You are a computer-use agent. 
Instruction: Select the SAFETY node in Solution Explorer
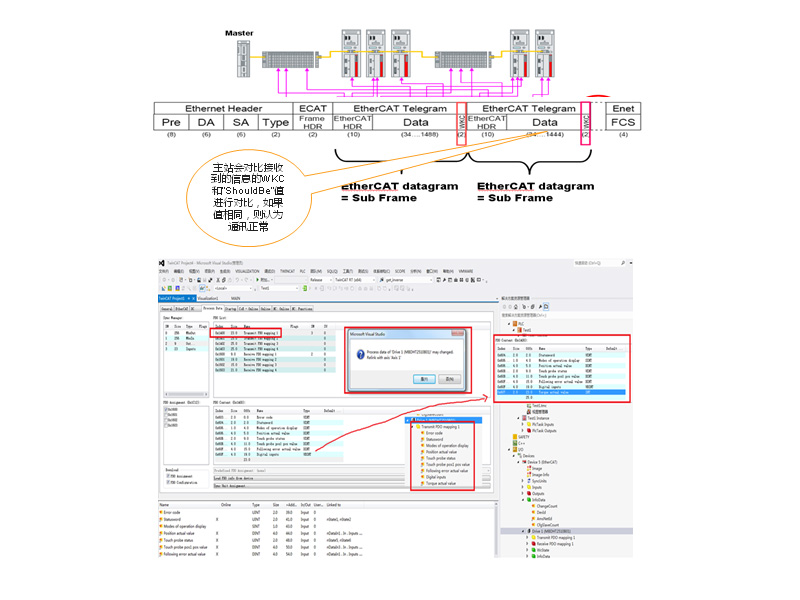click(x=523, y=437)
